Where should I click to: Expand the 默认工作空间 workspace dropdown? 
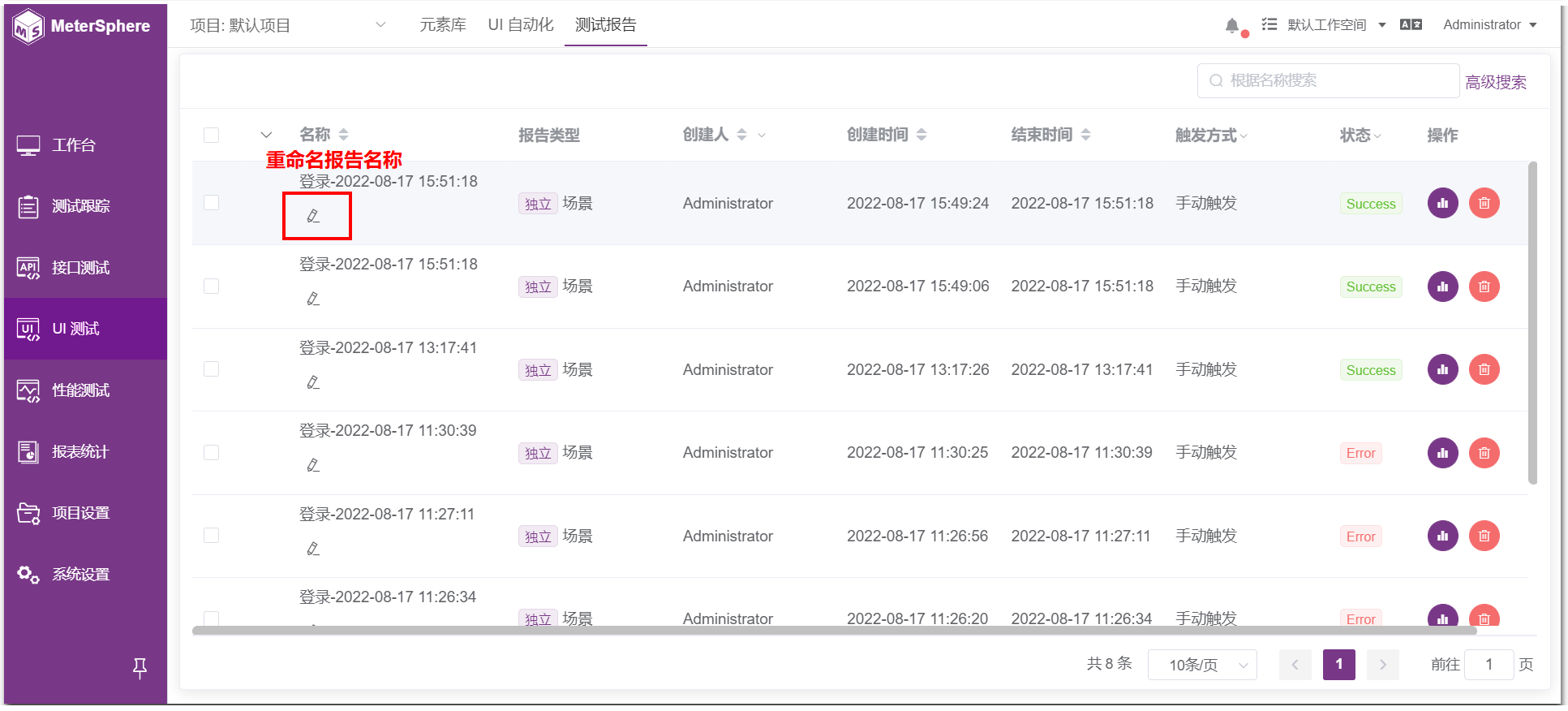point(1336,25)
